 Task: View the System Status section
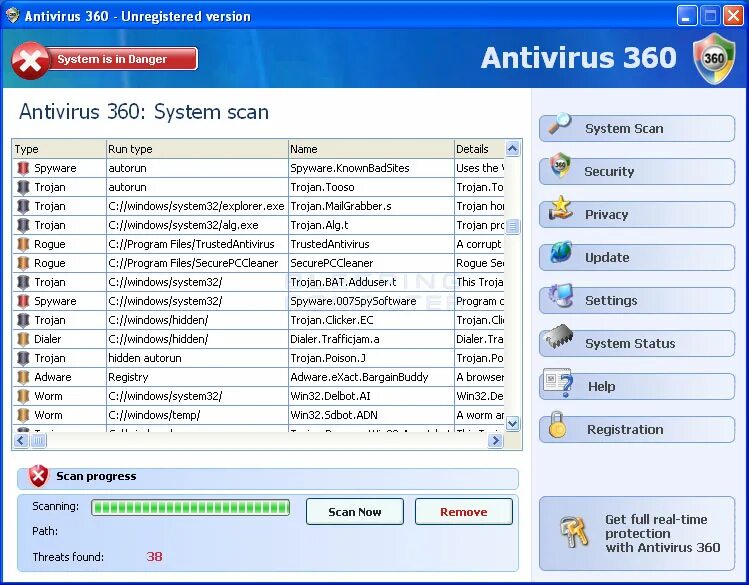click(x=637, y=343)
